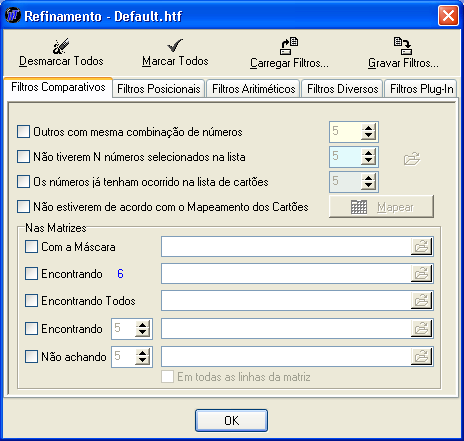Open the Carregar Filtros load icon

tap(289, 46)
